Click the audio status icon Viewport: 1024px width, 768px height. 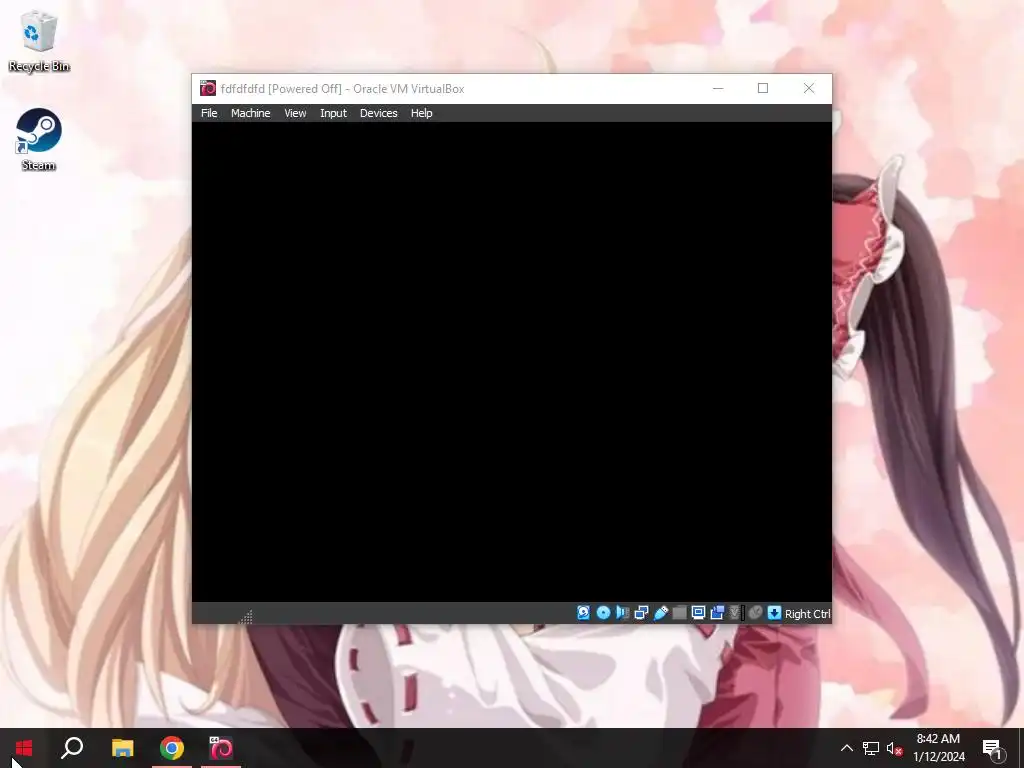pyautogui.click(x=622, y=613)
